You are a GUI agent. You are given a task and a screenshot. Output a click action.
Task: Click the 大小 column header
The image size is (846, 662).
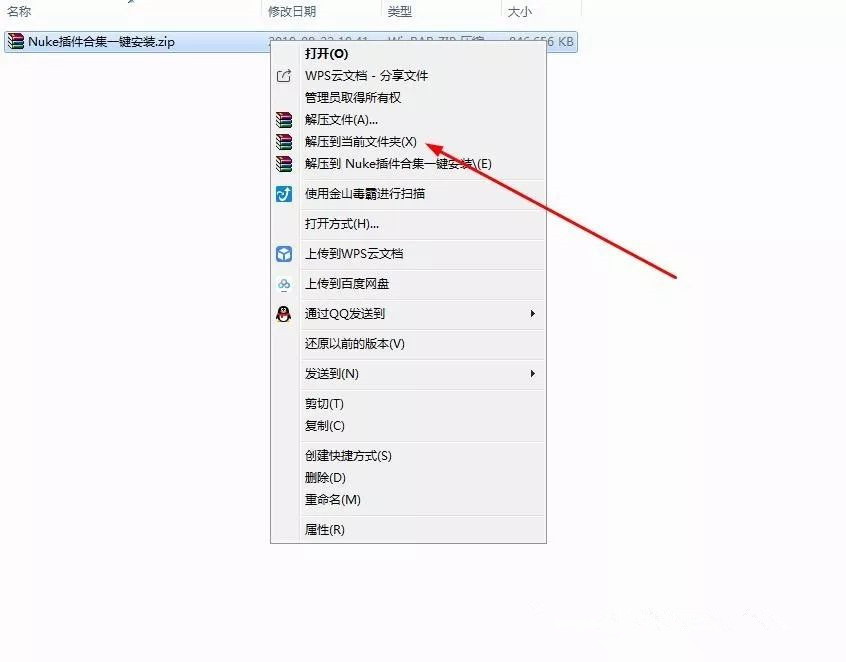tap(519, 10)
